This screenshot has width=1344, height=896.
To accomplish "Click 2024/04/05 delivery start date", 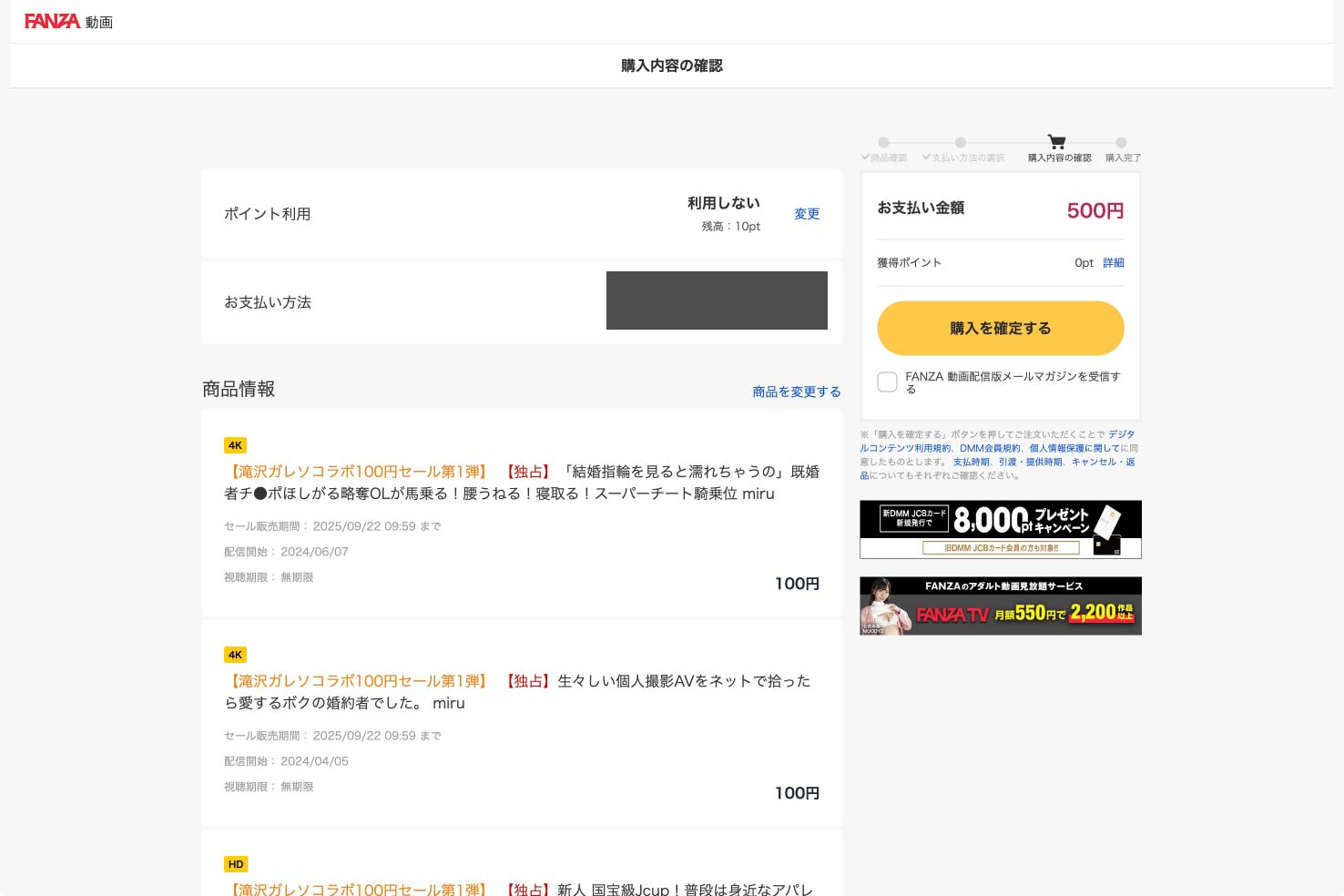I will pos(314,761).
